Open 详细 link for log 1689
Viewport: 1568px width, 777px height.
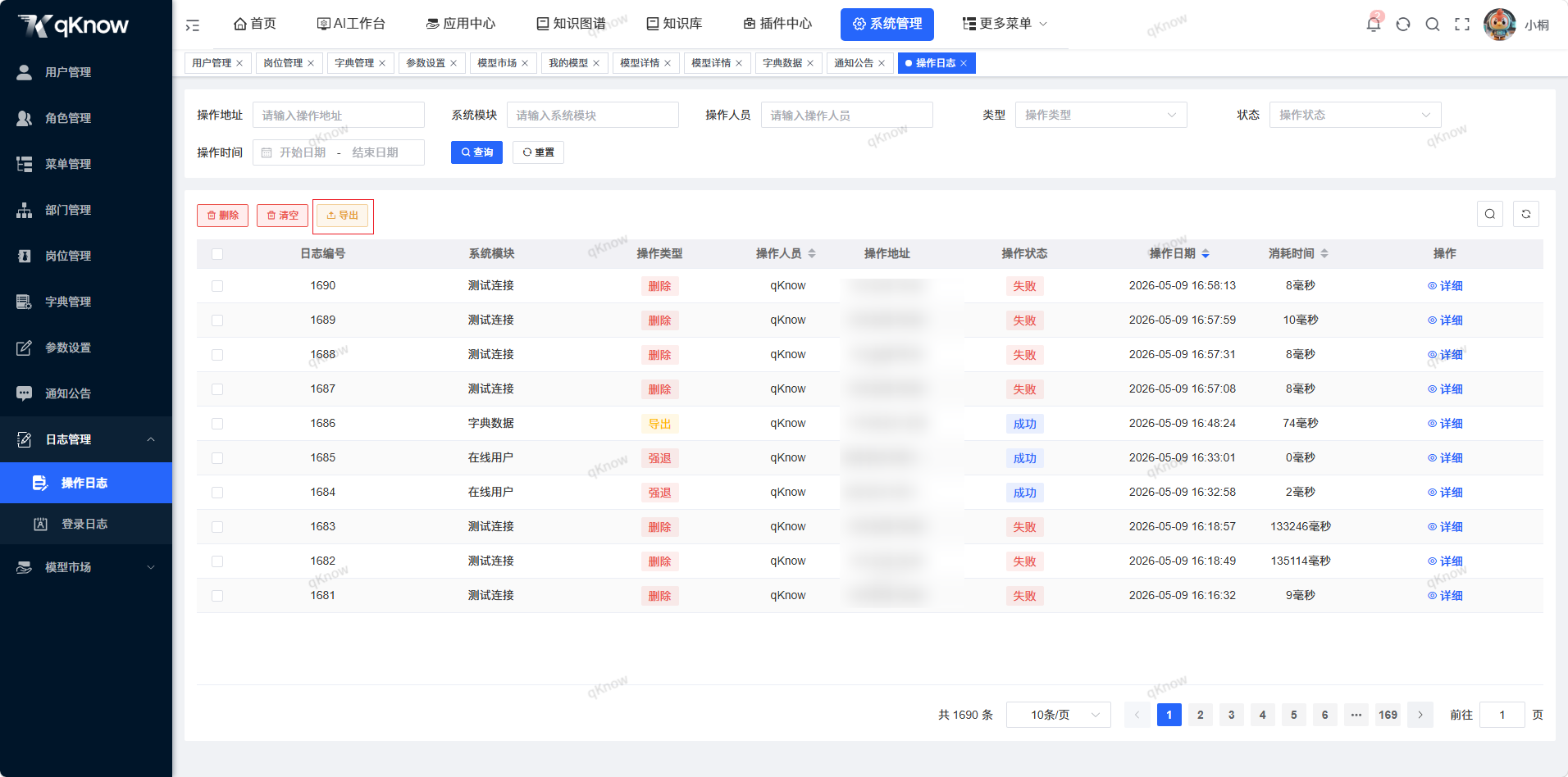pyautogui.click(x=1445, y=320)
